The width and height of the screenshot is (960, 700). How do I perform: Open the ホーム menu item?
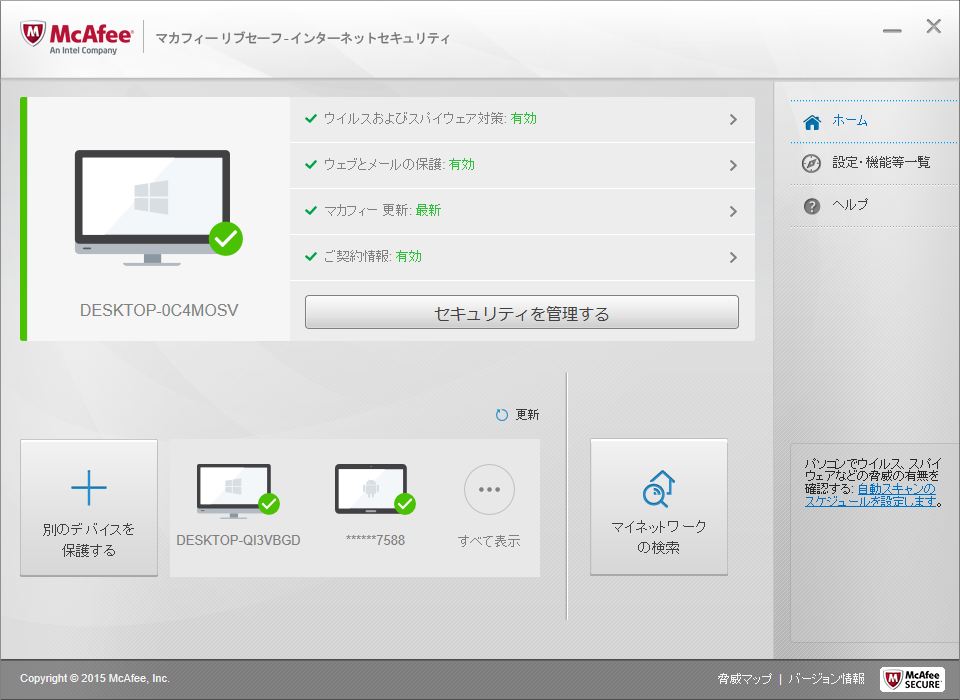click(x=850, y=121)
